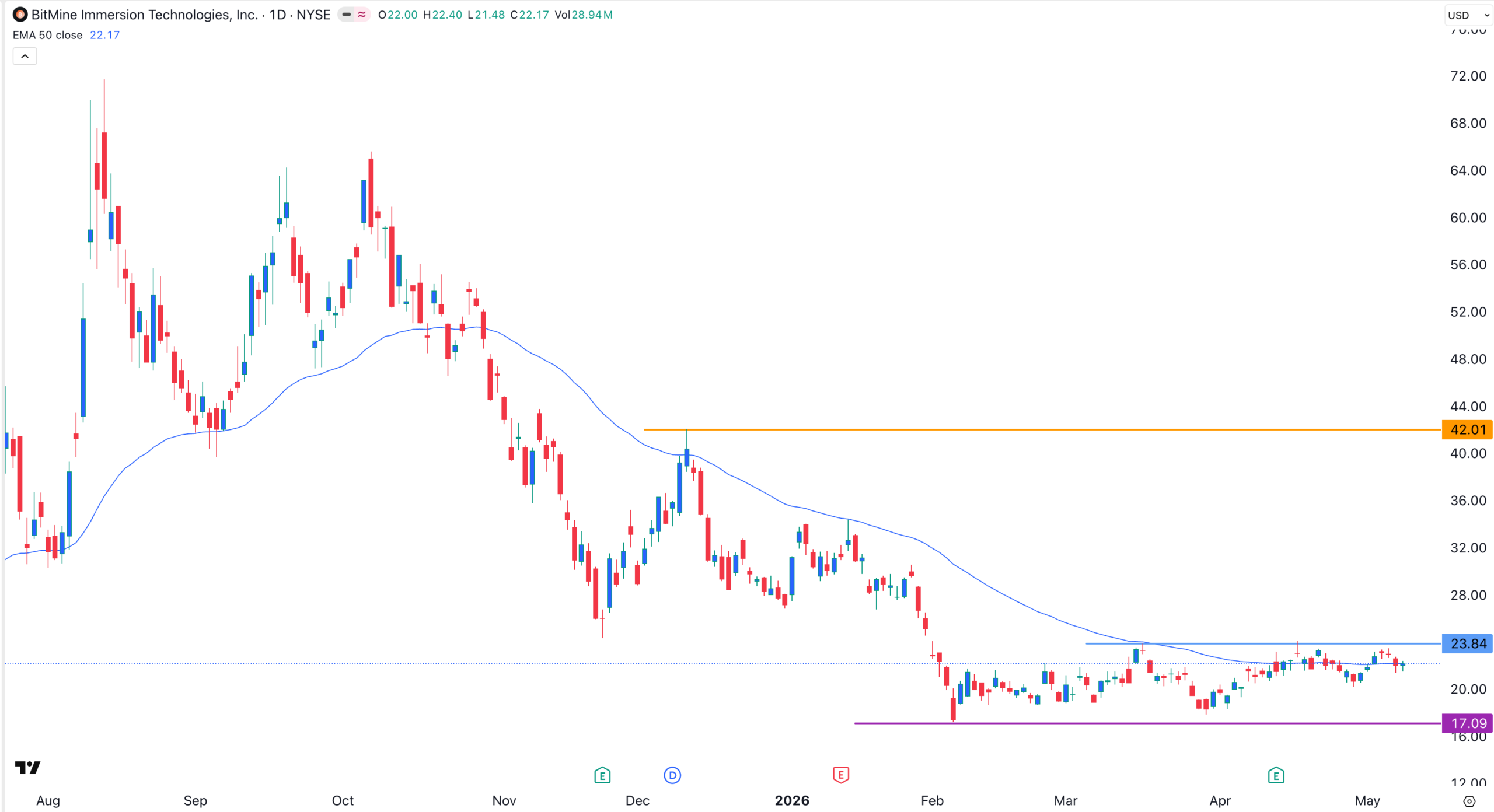
Task: Open the USD currency dropdown
Action: point(1468,15)
